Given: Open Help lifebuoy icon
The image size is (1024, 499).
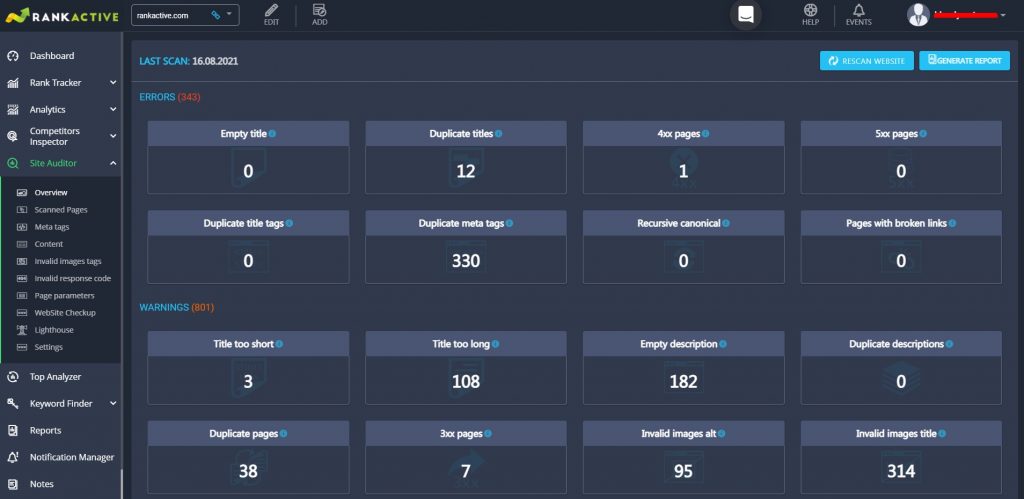Looking at the screenshot, I should [x=810, y=10].
